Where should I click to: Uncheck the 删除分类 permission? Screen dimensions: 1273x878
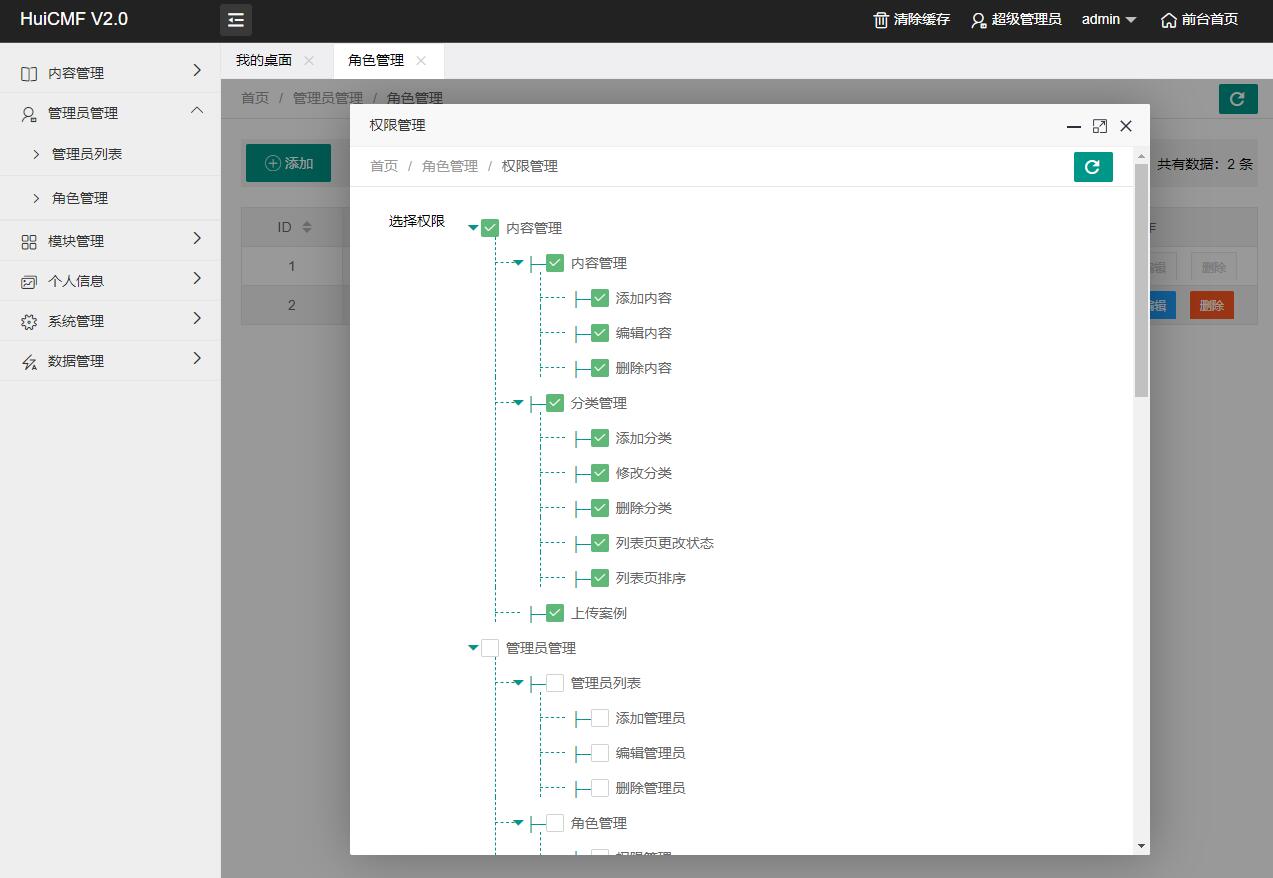(600, 508)
